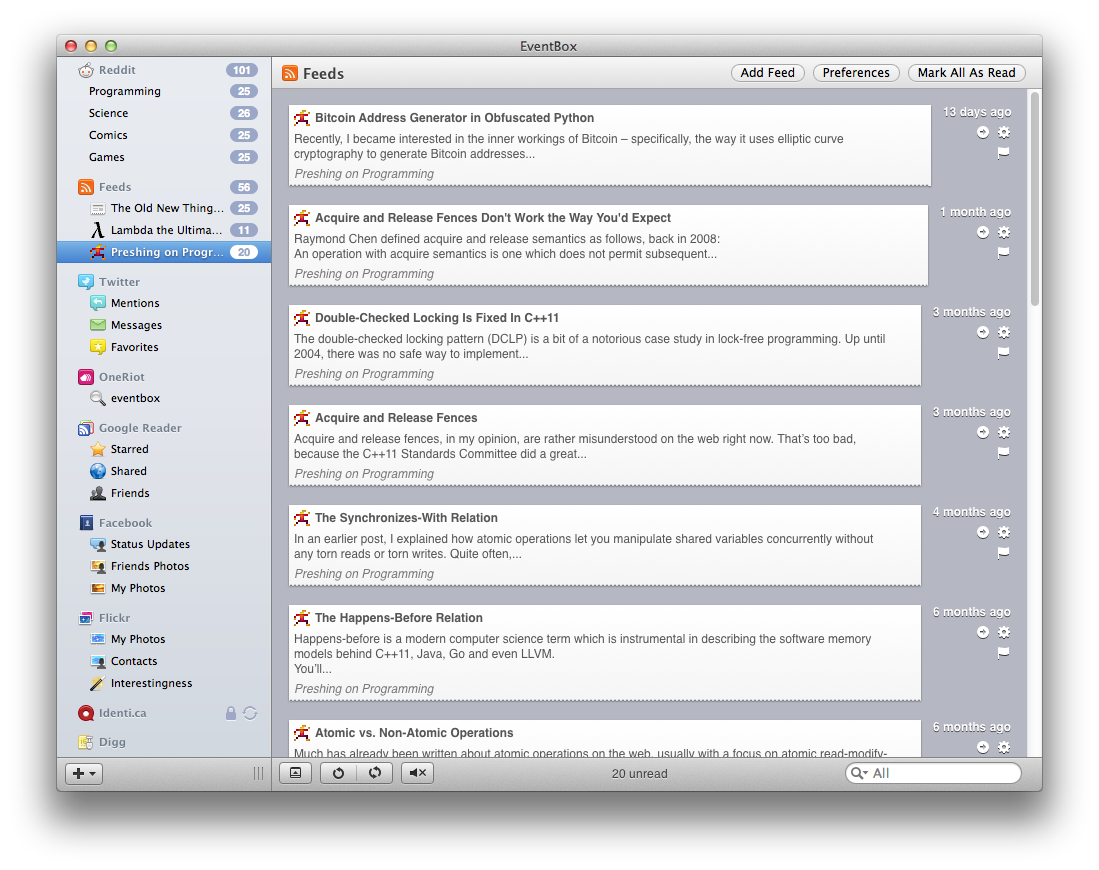
Task: Click the Google Reader Starred icon
Action: tap(98, 449)
